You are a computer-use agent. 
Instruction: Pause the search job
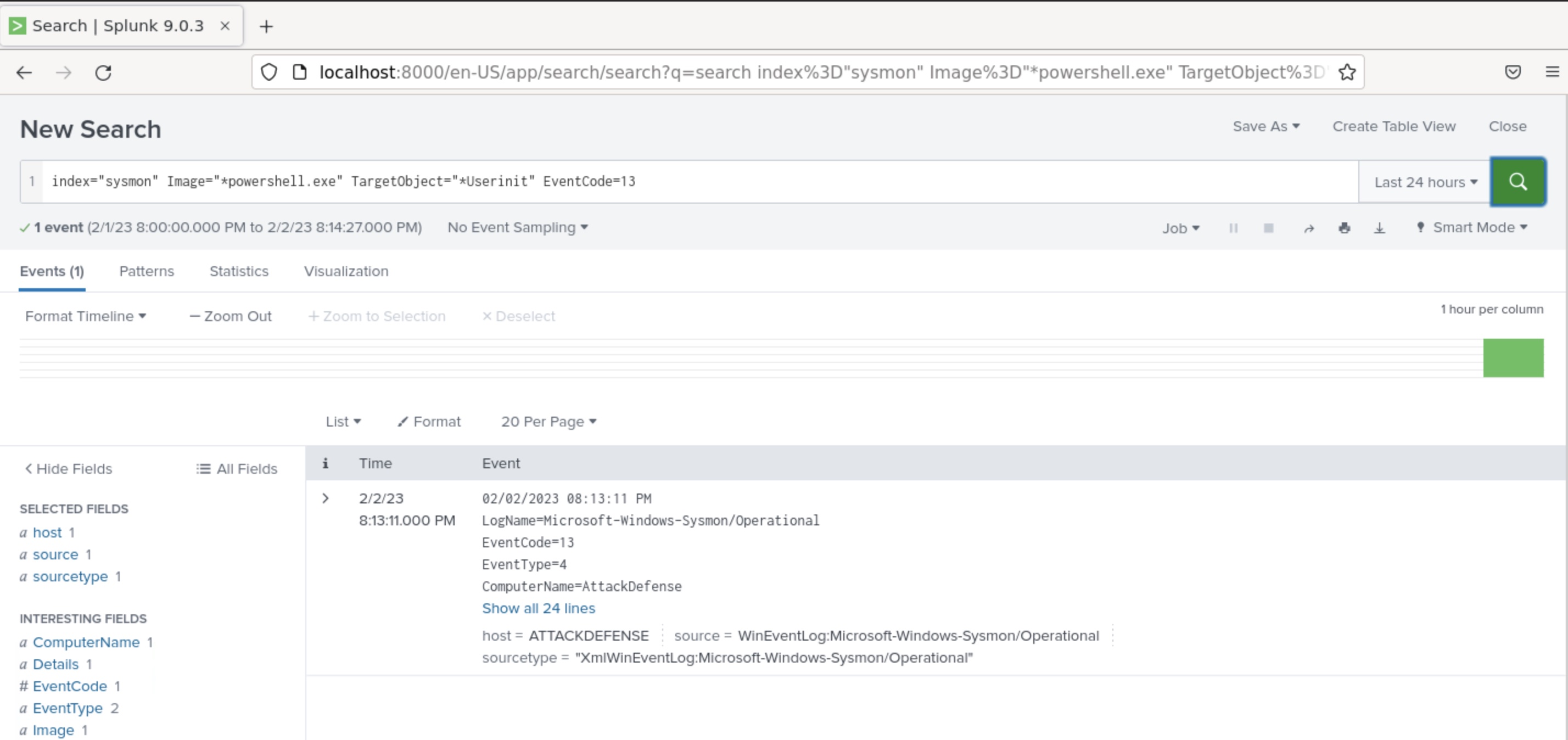coord(1233,228)
